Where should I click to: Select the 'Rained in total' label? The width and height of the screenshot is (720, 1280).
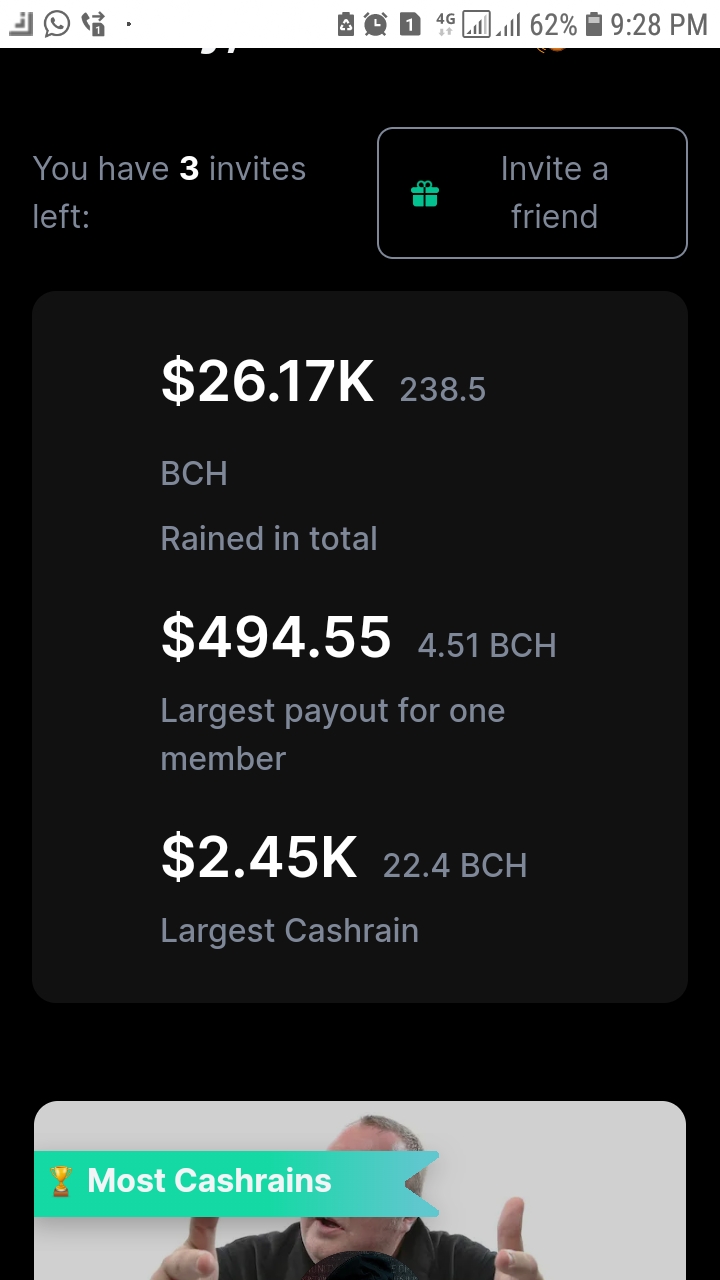pyautogui.click(x=269, y=539)
